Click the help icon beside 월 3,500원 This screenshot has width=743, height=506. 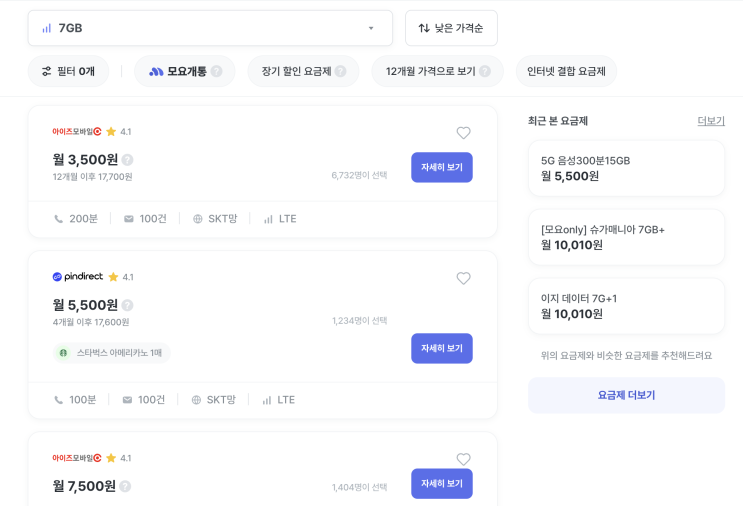[127, 160]
